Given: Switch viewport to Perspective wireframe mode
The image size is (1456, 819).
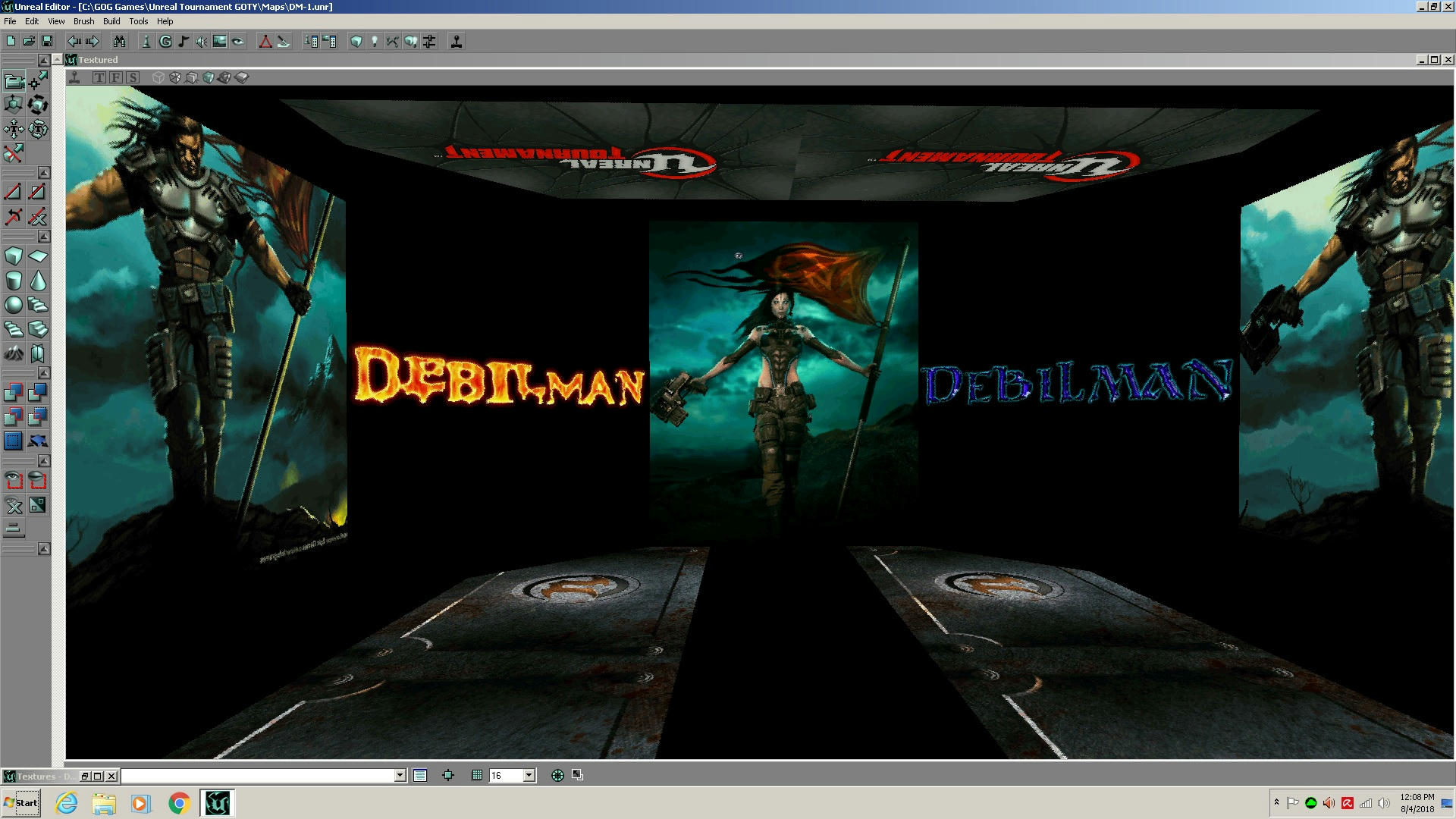Looking at the screenshot, I should [x=158, y=77].
